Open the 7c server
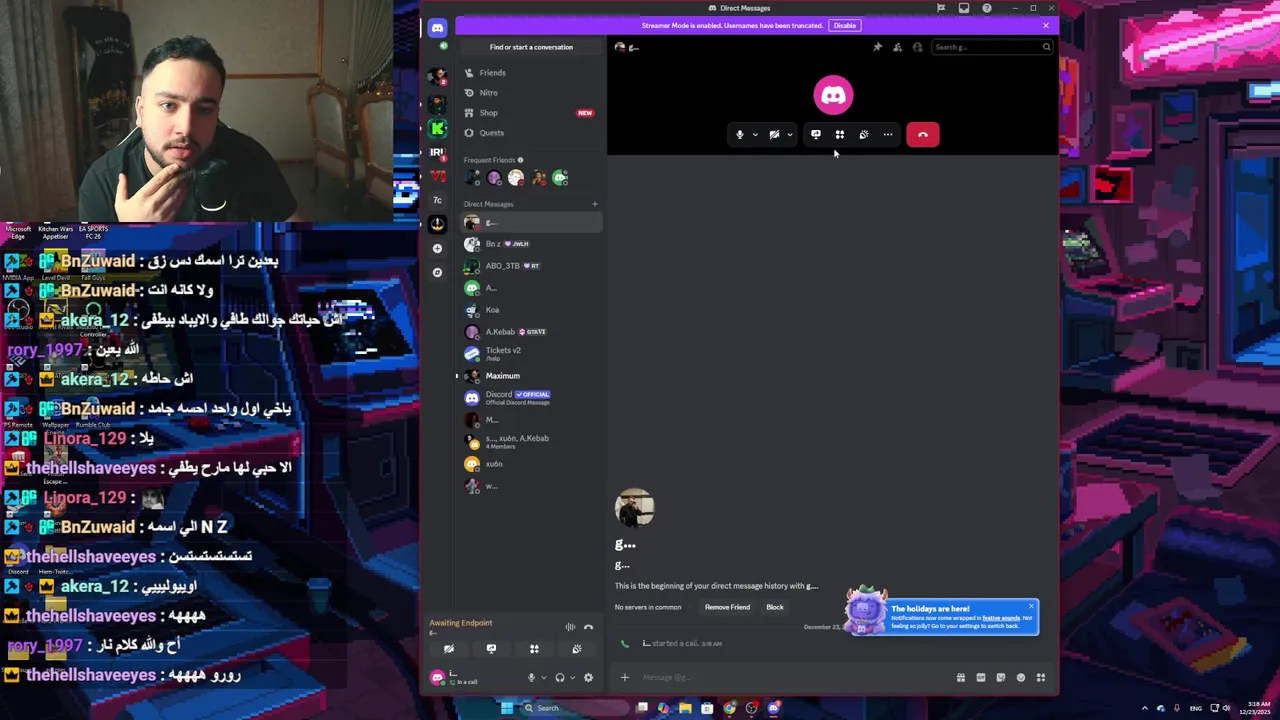 pos(437,200)
